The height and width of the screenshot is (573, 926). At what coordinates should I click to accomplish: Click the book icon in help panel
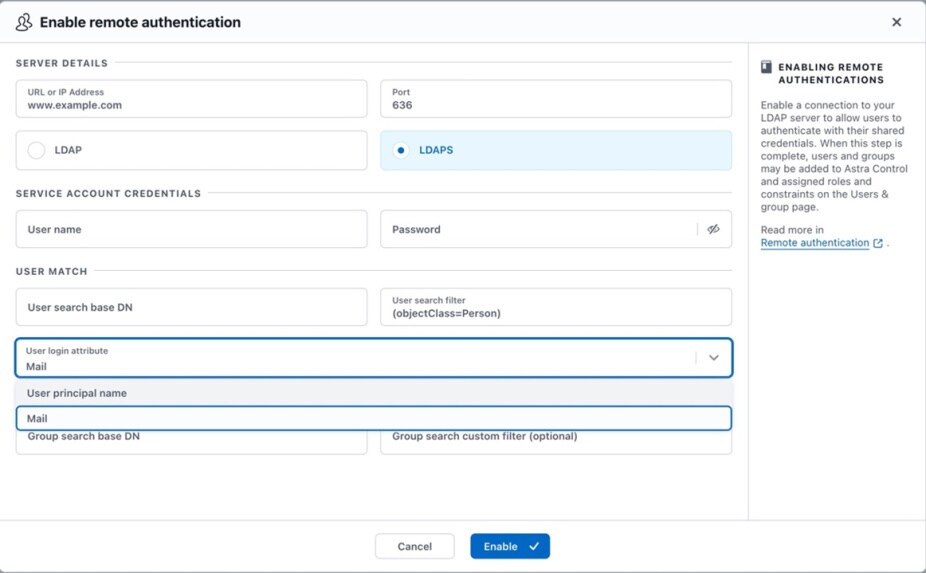(766, 67)
